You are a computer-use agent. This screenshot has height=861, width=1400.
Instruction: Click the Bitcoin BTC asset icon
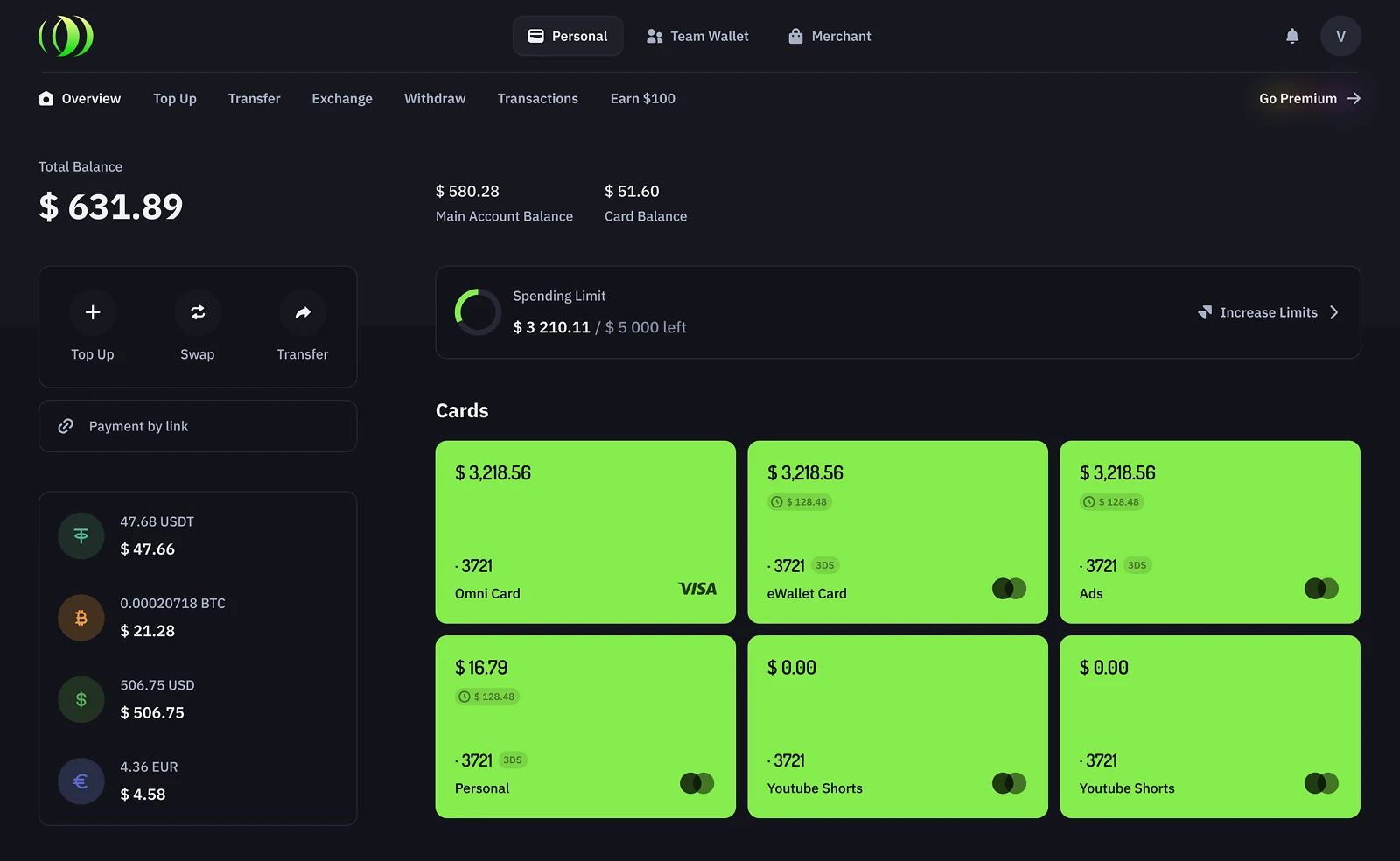point(81,618)
